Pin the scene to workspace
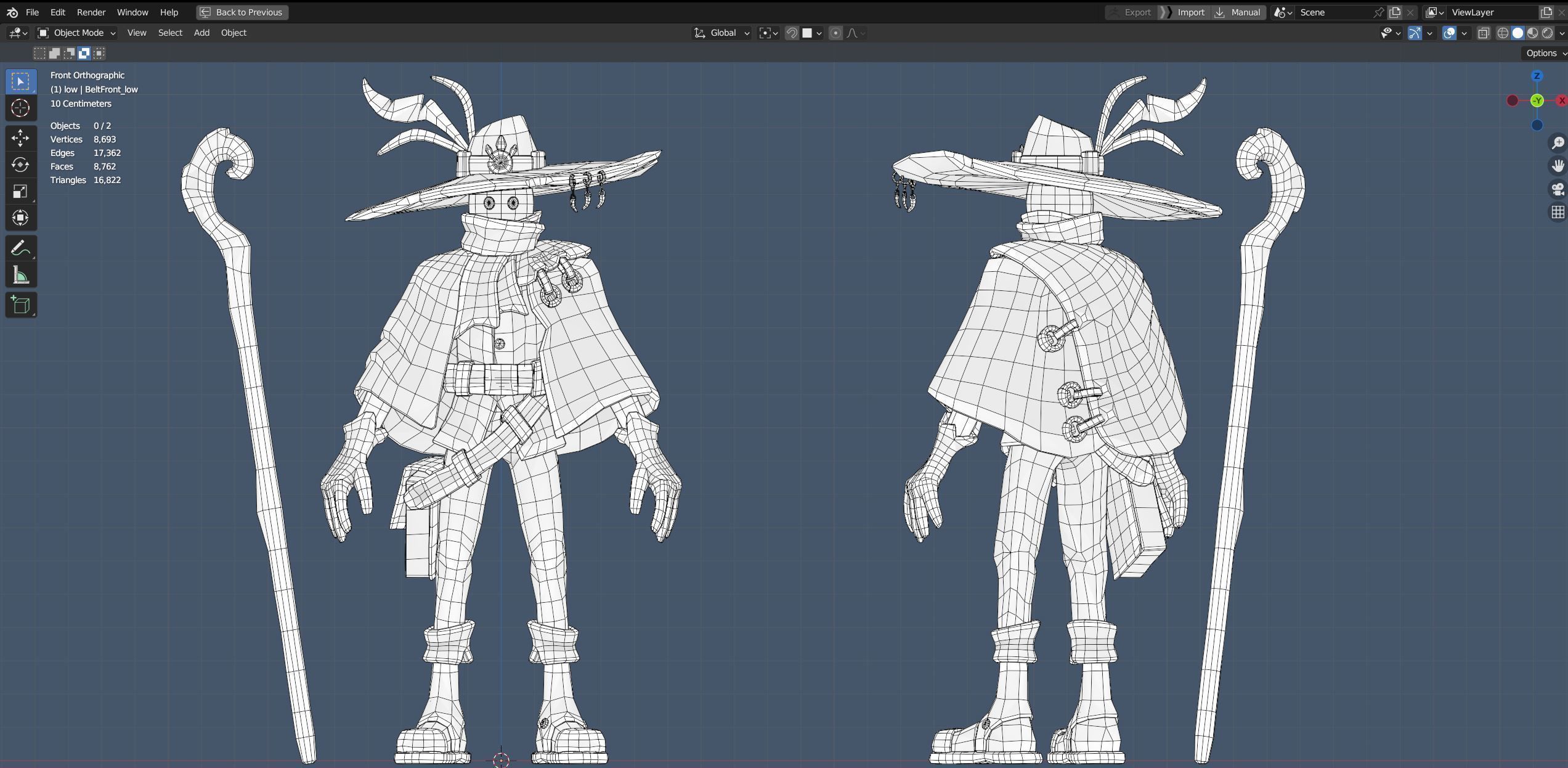The width and height of the screenshot is (1568, 768). click(1379, 12)
